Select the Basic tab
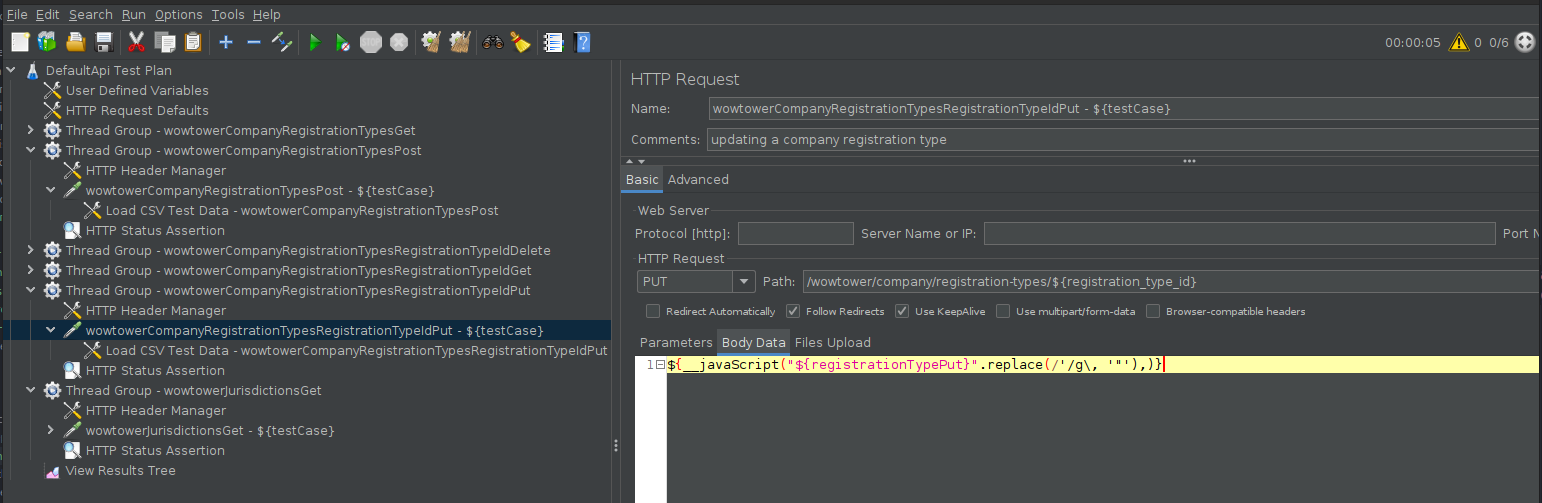 tap(642, 180)
